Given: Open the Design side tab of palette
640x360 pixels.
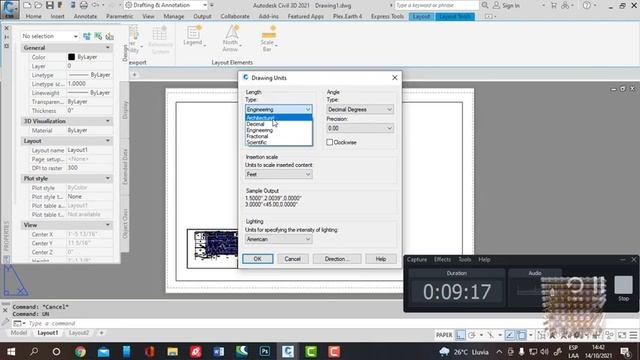Looking at the screenshot, I should [x=125, y=53].
